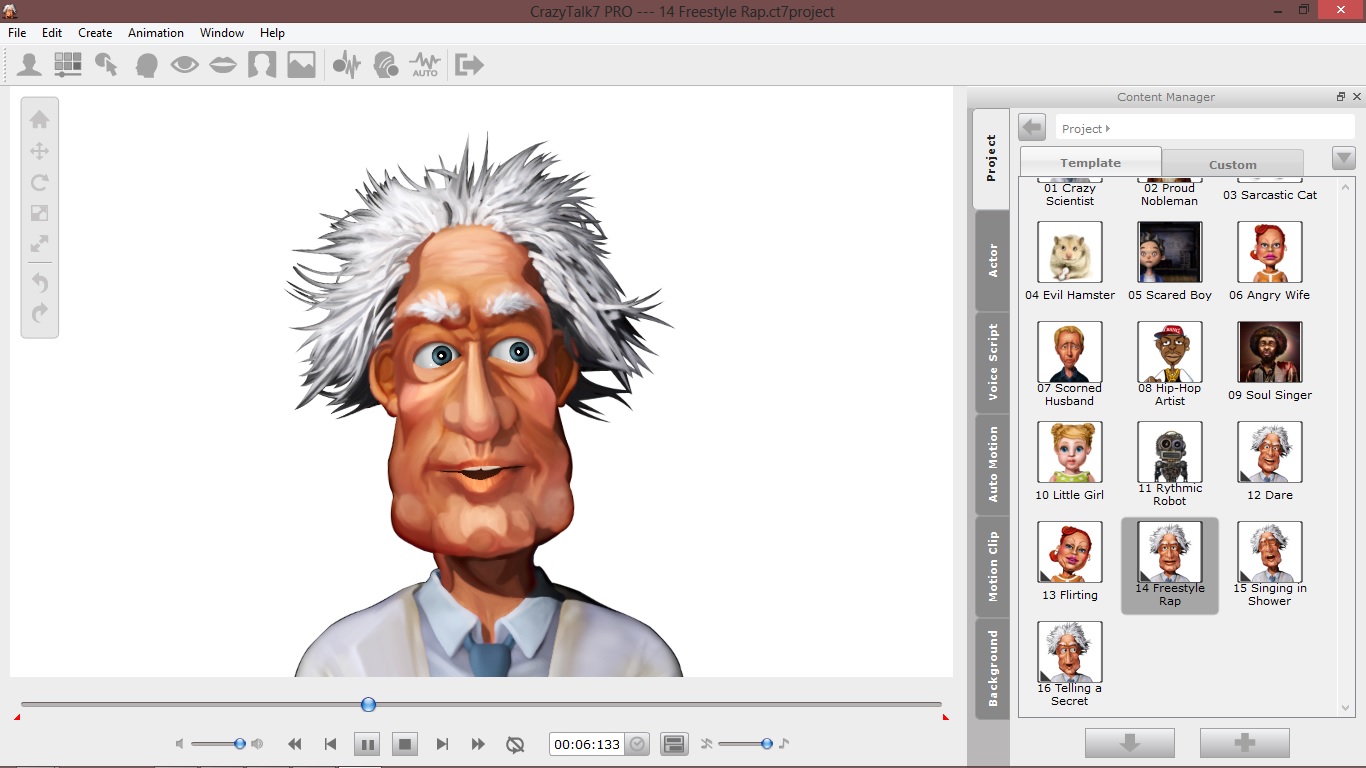Viewport: 1366px width, 768px height.
Task: Click the mute speaker icon
Action: tap(179, 744)
